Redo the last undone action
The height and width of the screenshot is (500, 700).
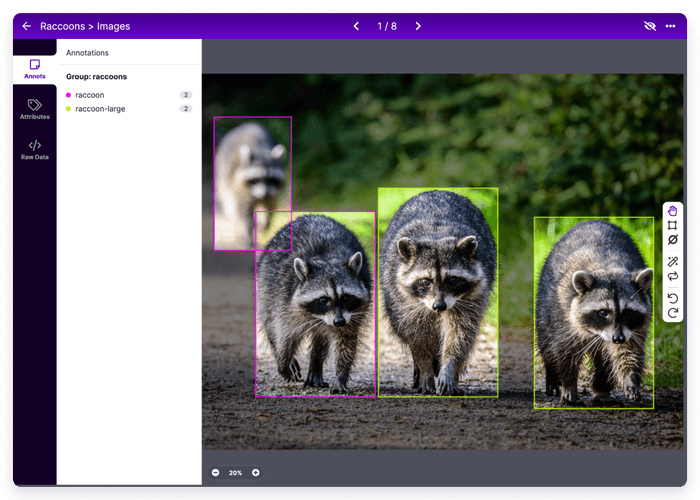pos(673,313)
